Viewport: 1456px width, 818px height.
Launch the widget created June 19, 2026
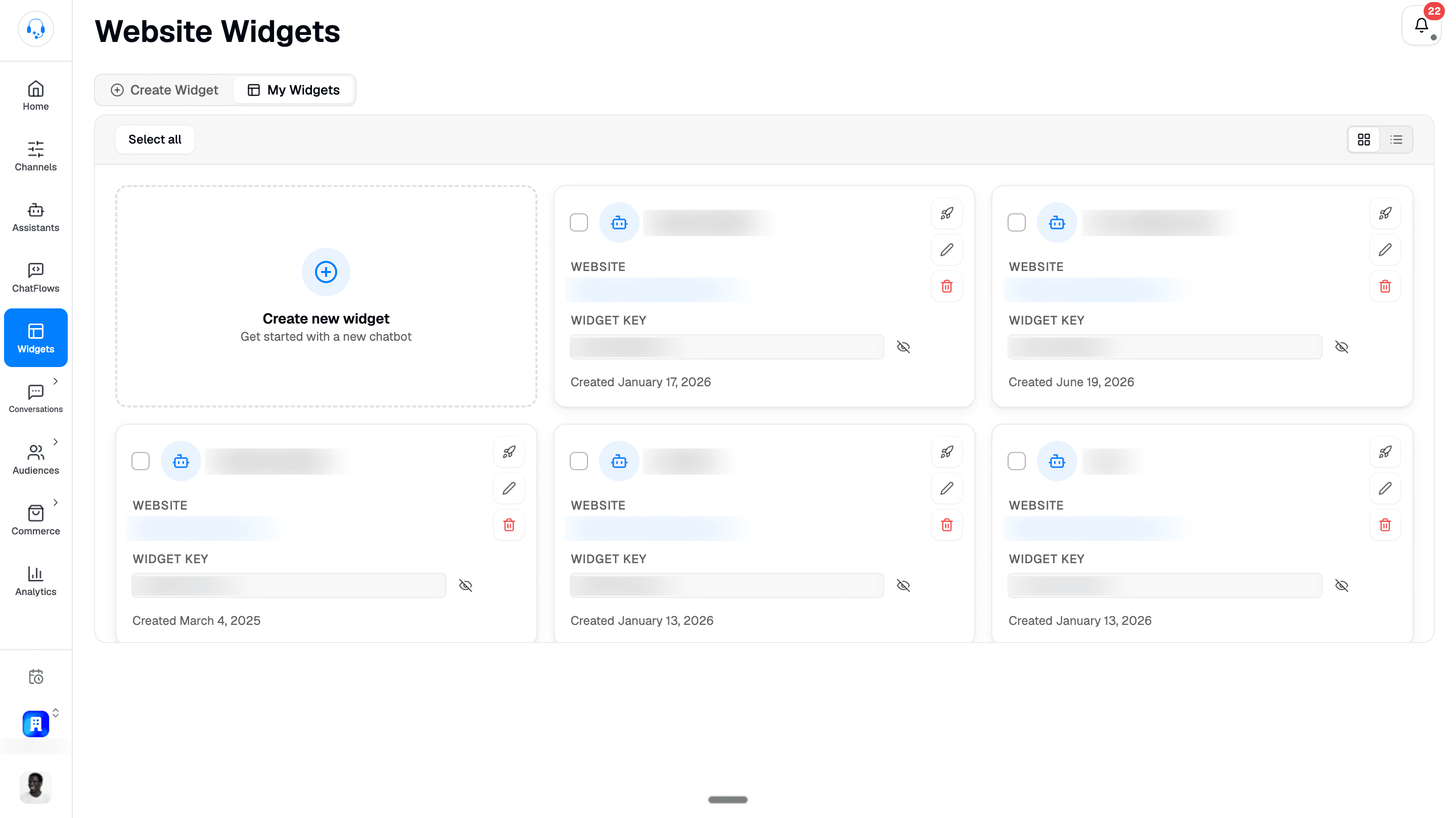click(x=1385, y=214)
